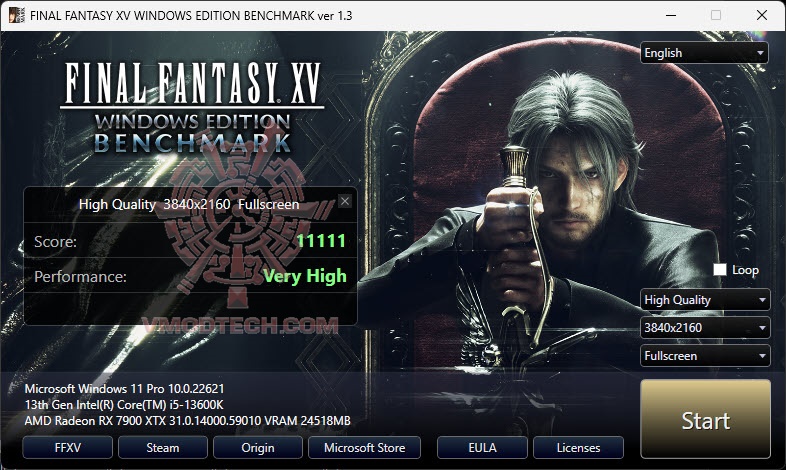Viewport: 786px width, 470px height.
Task: Click the Very High performance rating
Action: pos(305,276)
